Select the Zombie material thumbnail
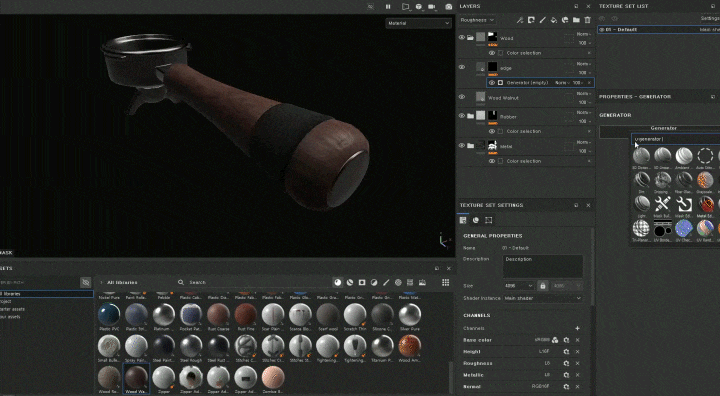This screenshot has width=720, height=396. click(x=273, y=379)
